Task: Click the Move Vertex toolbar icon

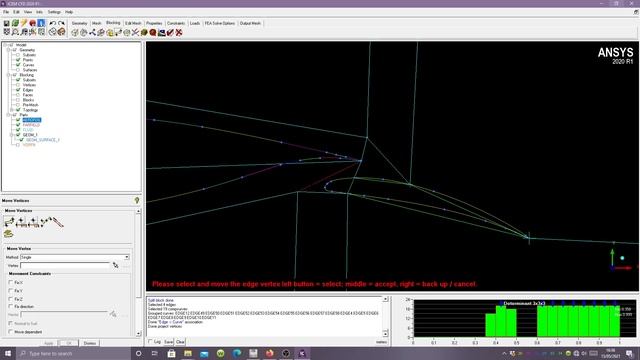Action: click(118, 32)
